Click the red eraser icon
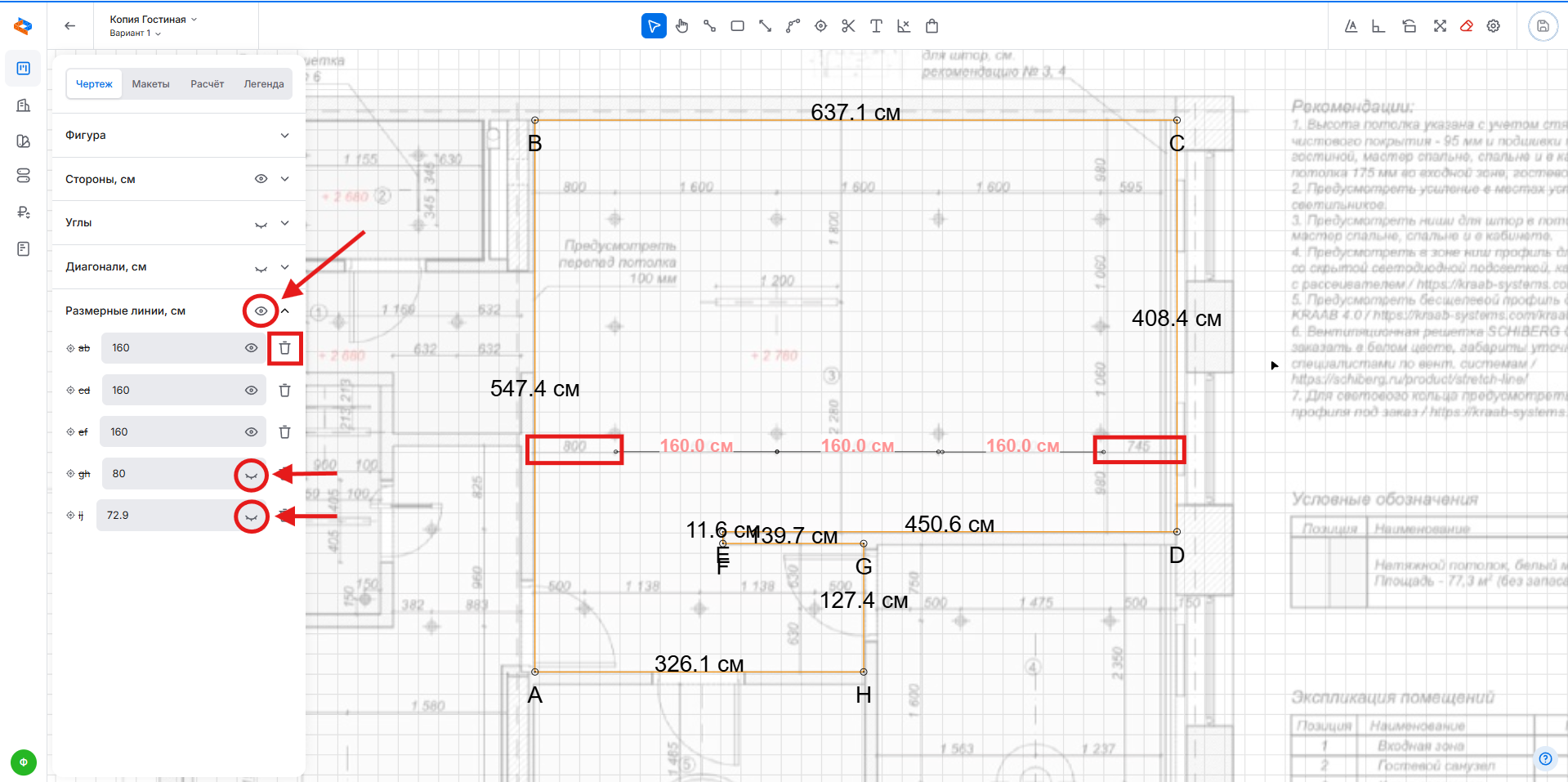The image size is (1568, 782). tap(1467, 26)
